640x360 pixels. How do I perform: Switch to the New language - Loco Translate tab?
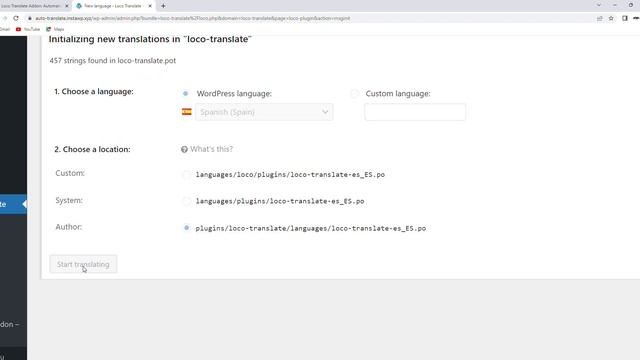click(x=113, y=6)
